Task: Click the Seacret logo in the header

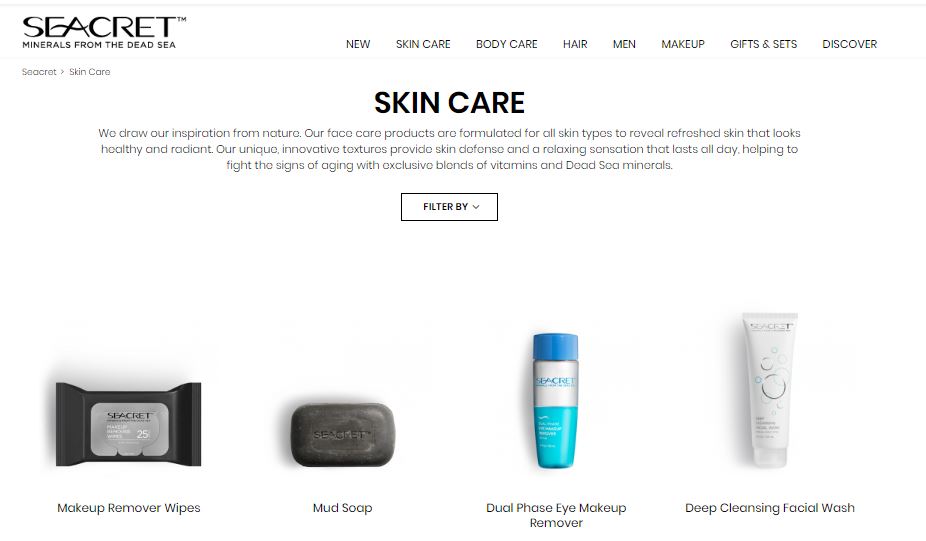Action: point(104,32)
